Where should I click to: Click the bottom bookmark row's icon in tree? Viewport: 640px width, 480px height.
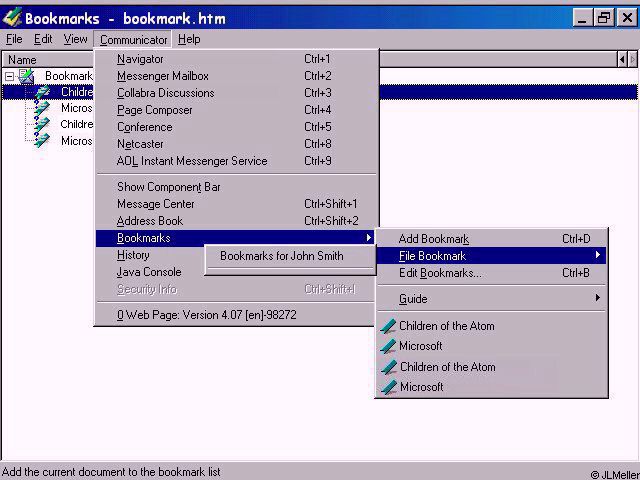42,141
